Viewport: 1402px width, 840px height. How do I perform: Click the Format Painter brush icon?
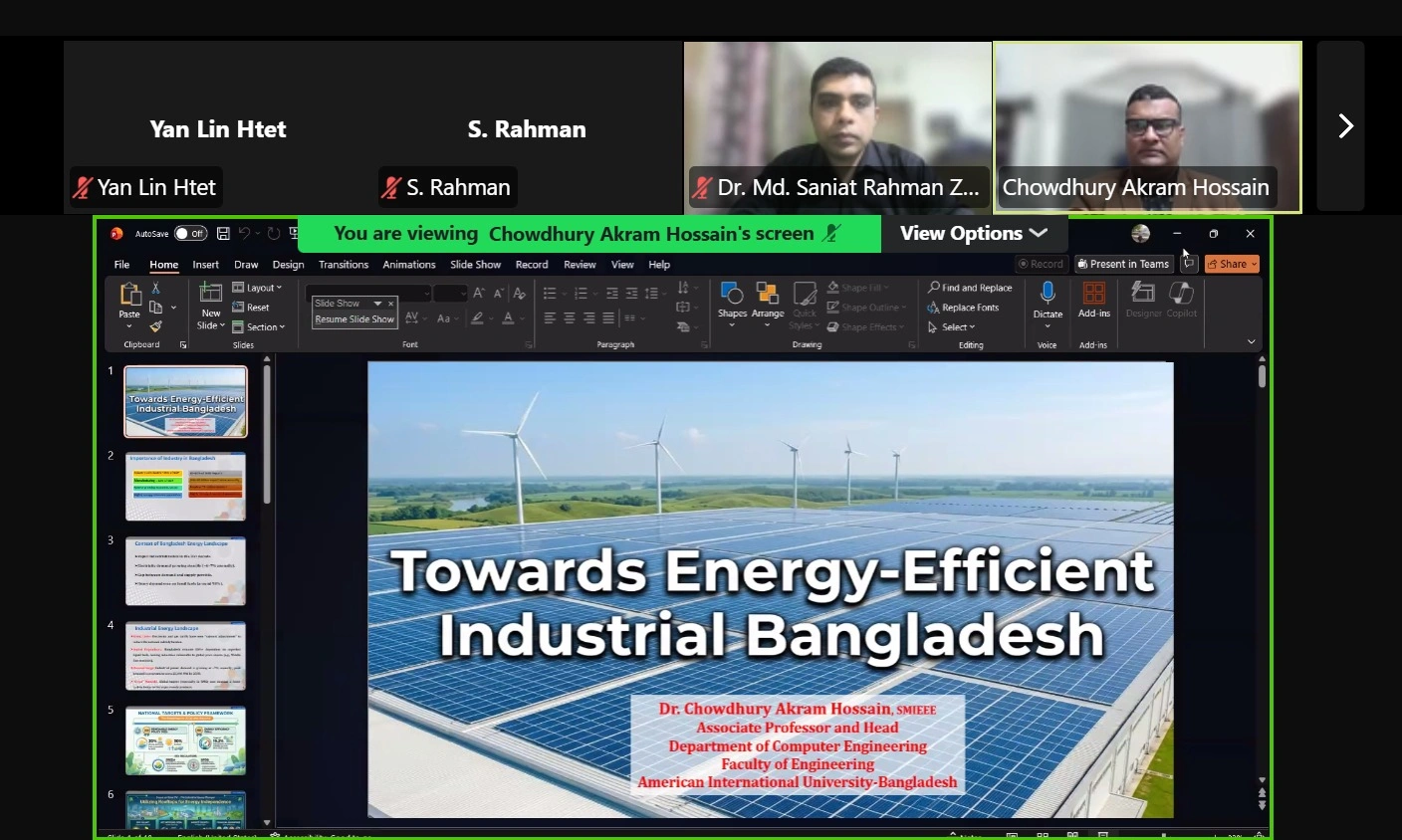point(155,326)
